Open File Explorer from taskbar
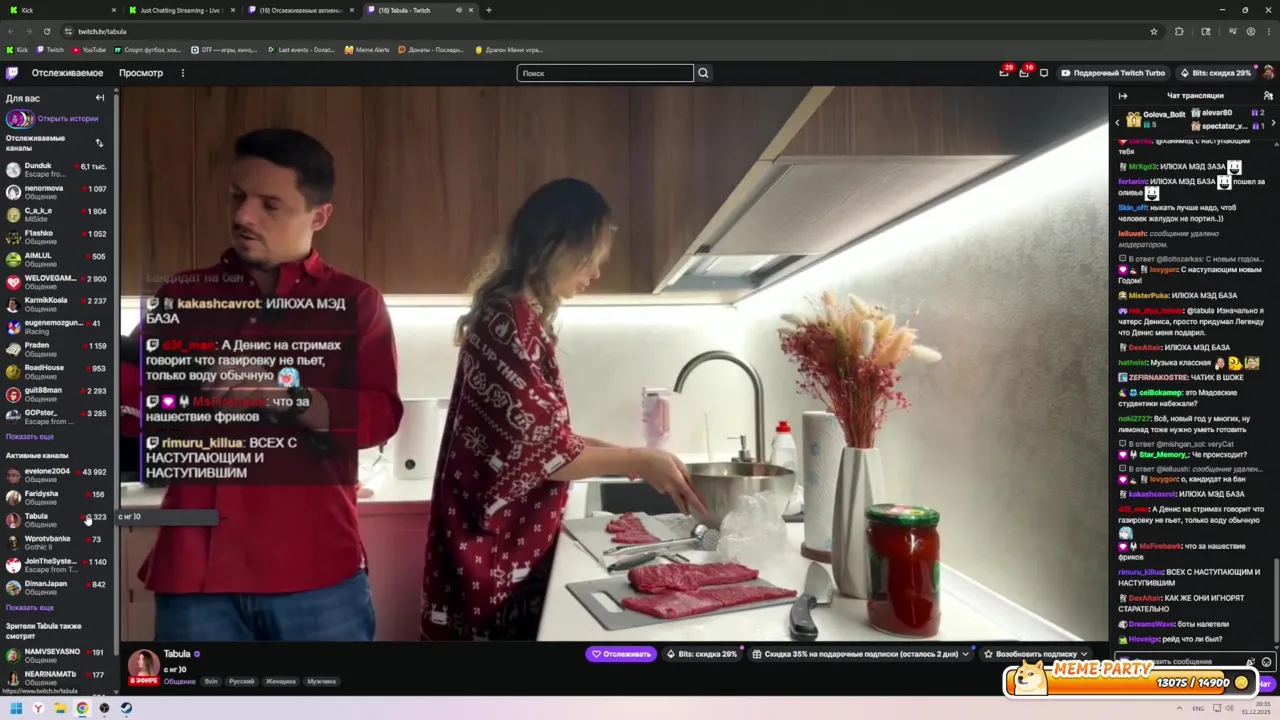The height and width of the screenshot is (720, 1280). pos(60,708)
